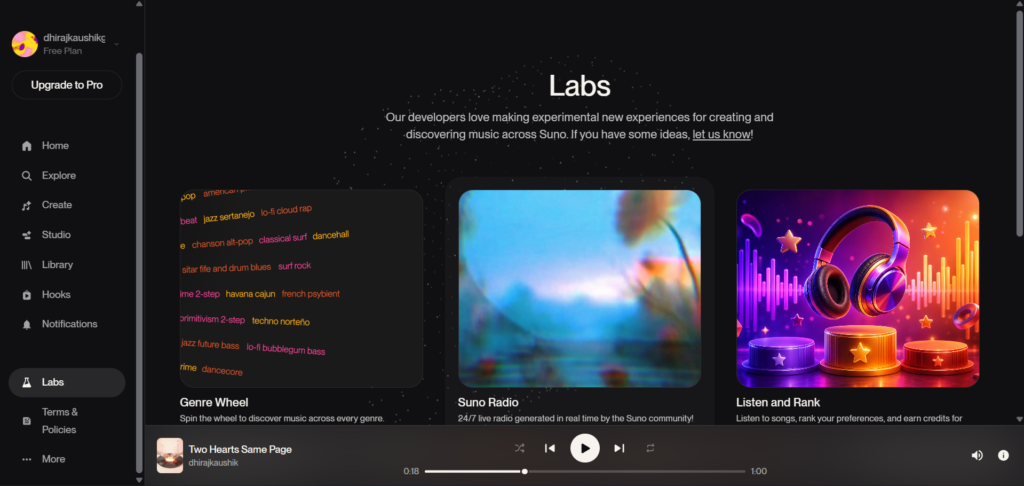This screenshot has height=486, width=1024.
Task: Click the 'chanson alt-pop' genre tag
Action: [222, 244]
